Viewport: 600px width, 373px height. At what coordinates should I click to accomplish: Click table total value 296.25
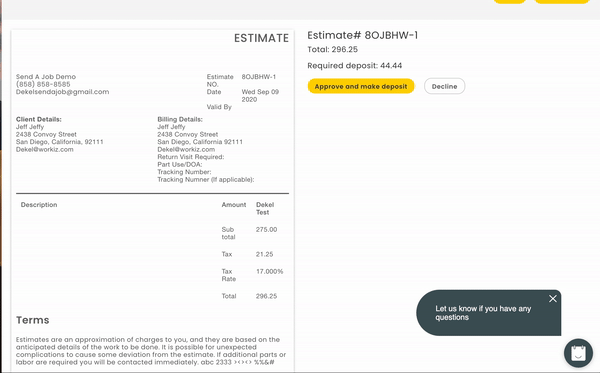click(x=266, y=296)
